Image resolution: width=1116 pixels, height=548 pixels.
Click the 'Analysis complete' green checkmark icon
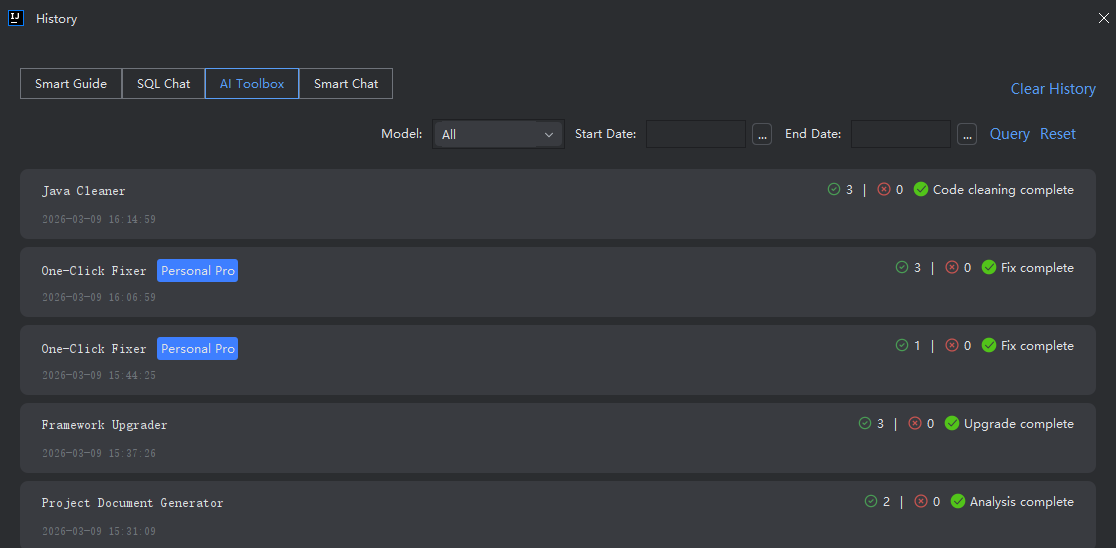[x=958, y=502]
